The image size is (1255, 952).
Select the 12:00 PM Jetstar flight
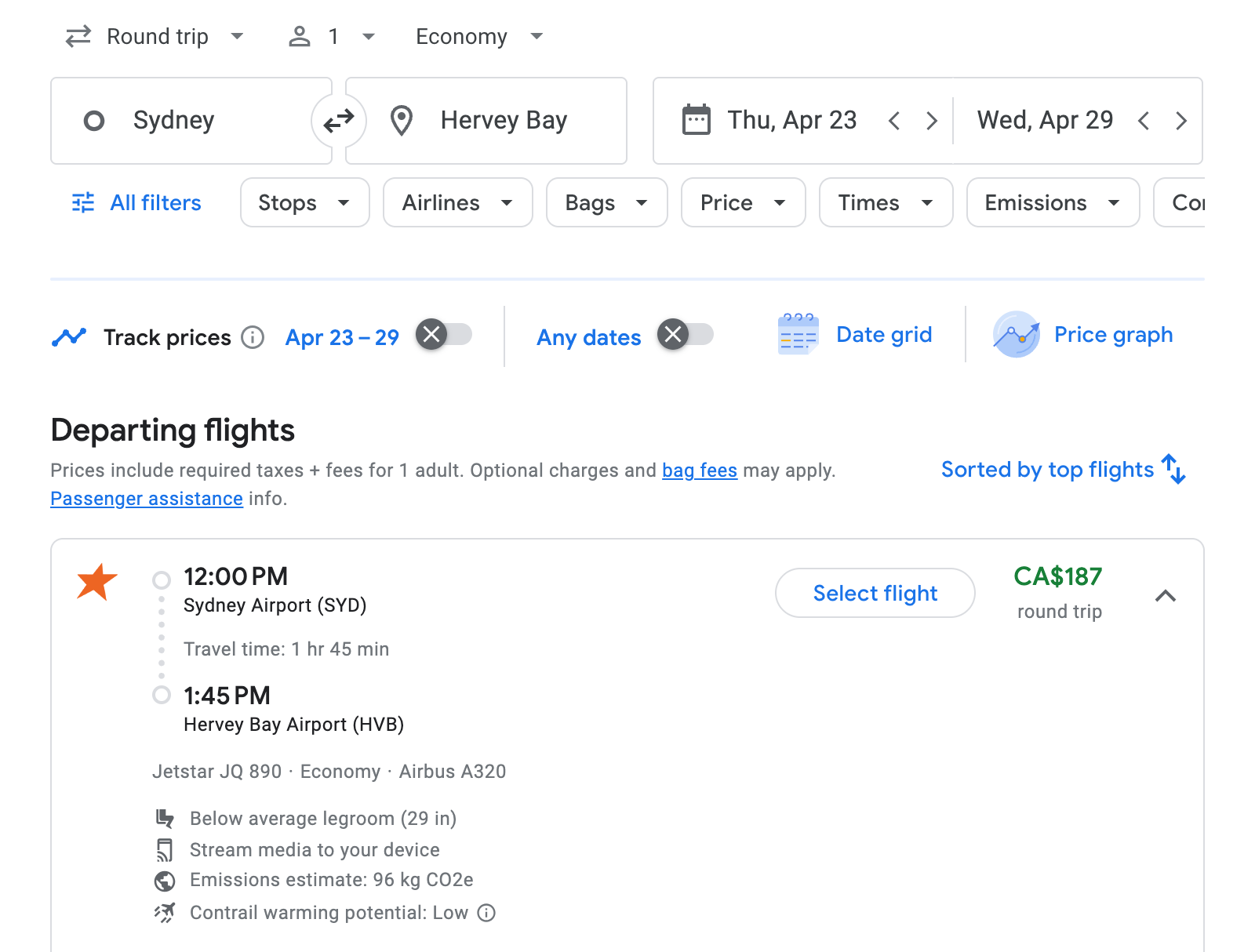tap(875, 593)
